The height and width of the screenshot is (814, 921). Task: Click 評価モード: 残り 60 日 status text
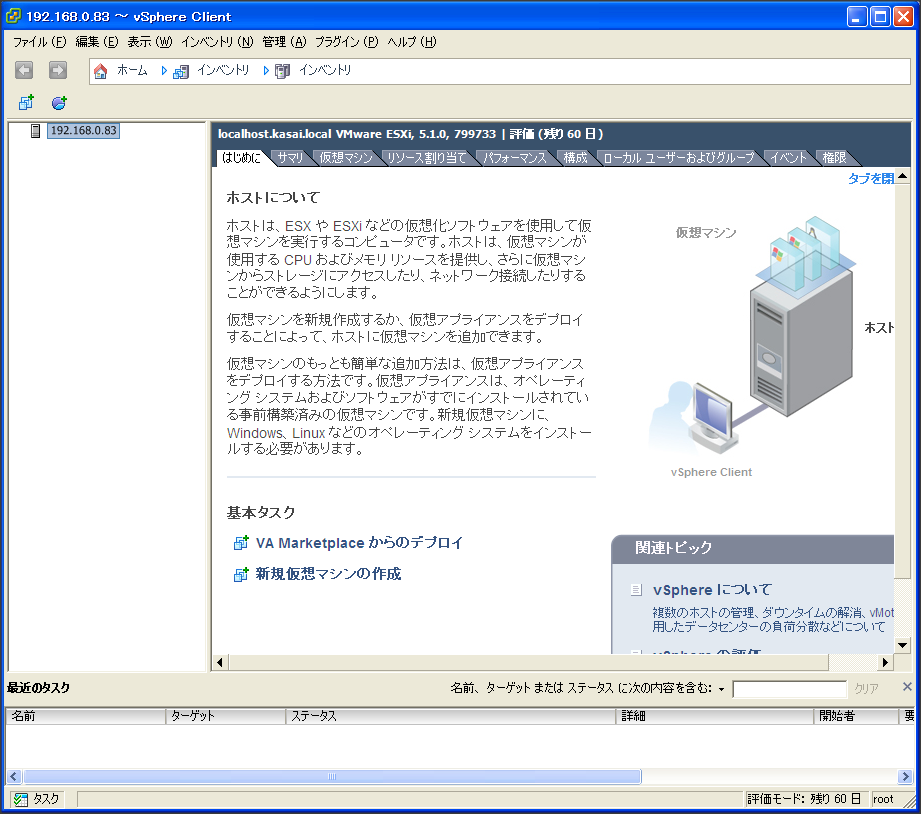pyautogui.click(x=804, y=799)
